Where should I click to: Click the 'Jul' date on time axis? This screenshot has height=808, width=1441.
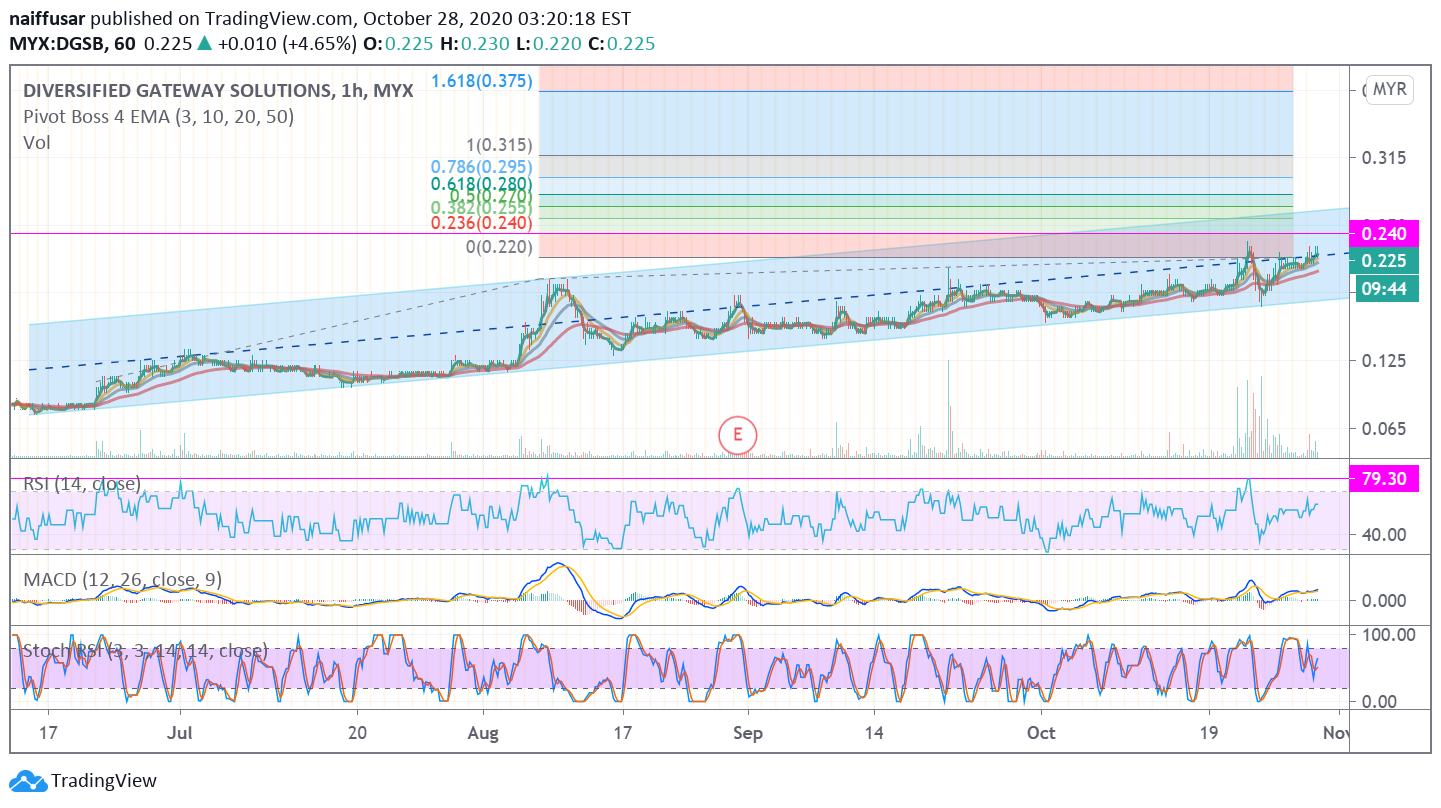coord(180,732)
